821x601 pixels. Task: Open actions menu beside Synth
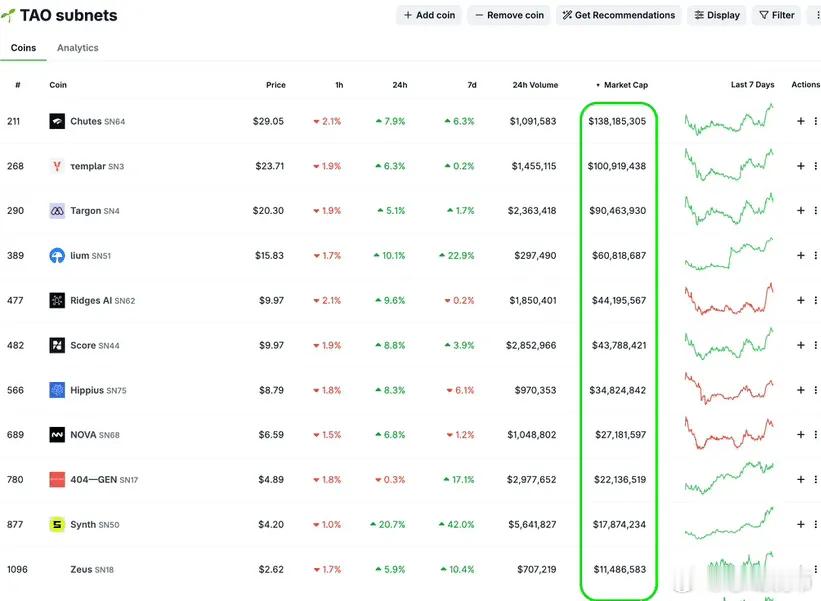click(816, 524)
